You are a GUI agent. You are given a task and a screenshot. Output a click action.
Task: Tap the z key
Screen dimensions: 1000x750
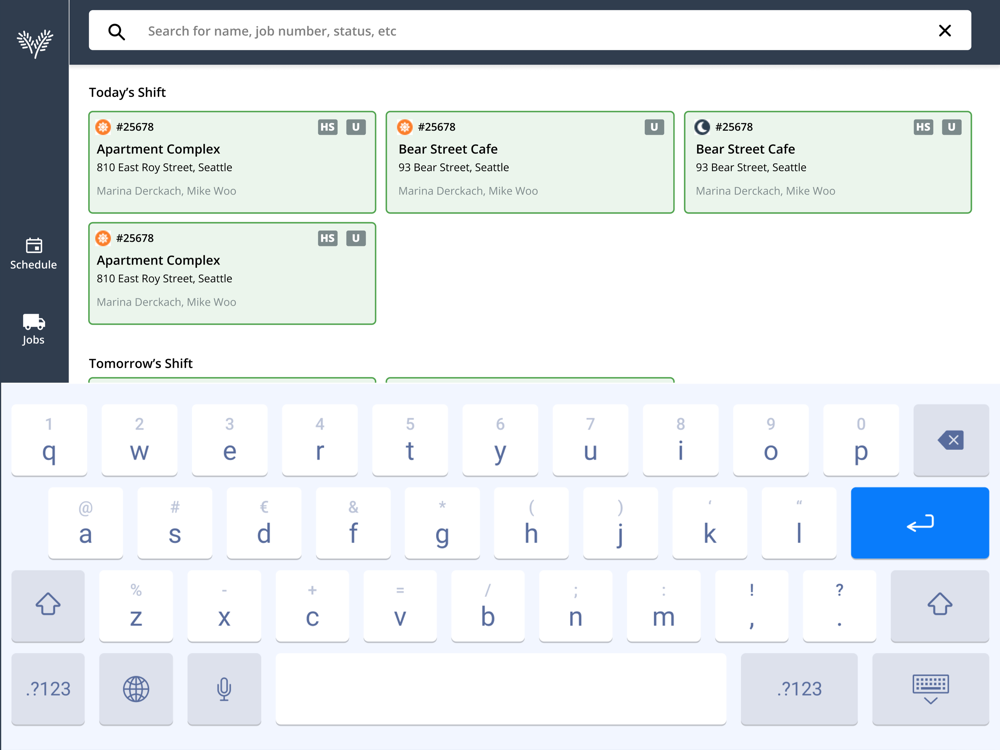pyautogui.click(x=136, y=605)
